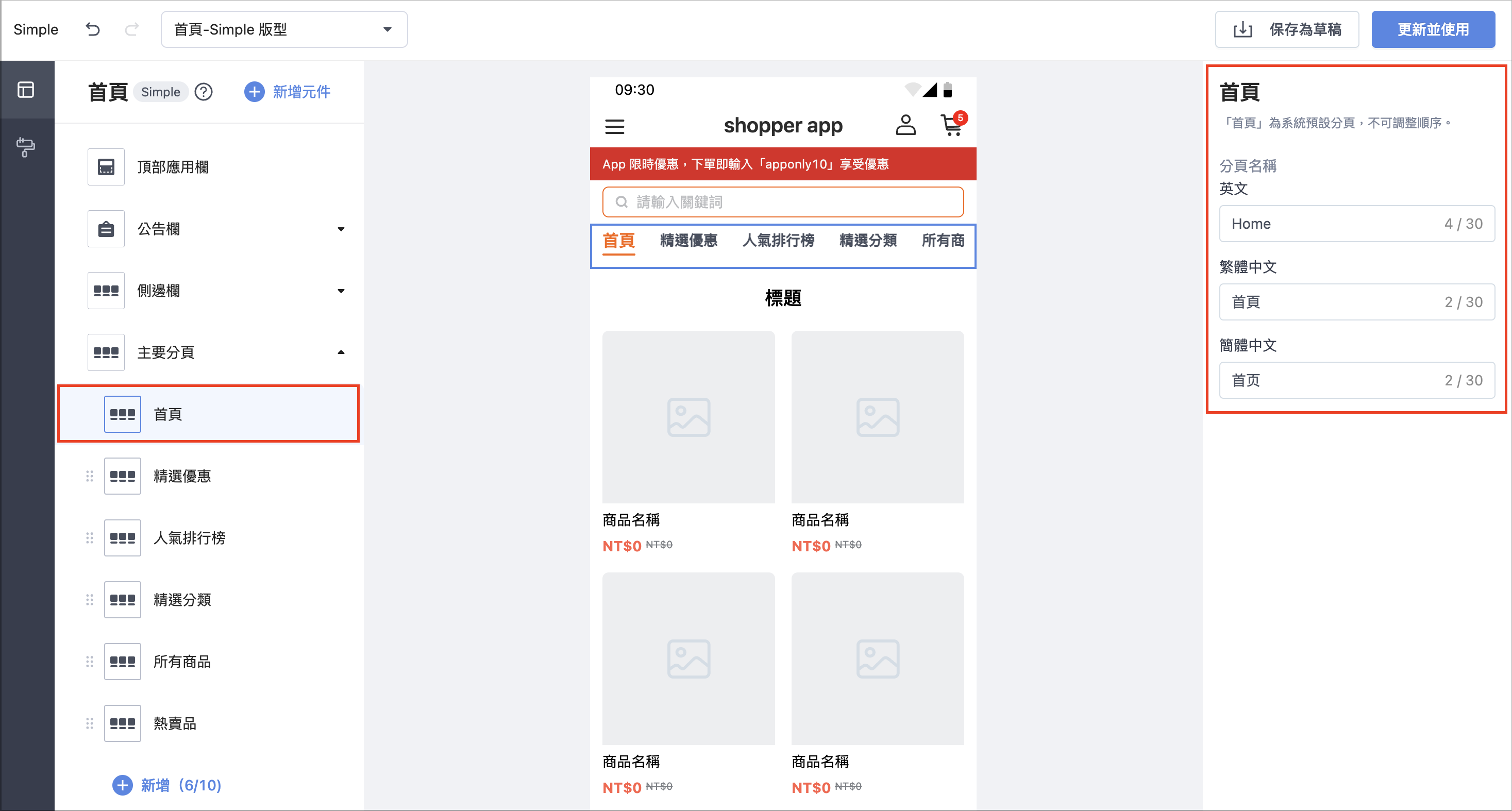Select 精選優惠 in the page list

click(208, 476)
